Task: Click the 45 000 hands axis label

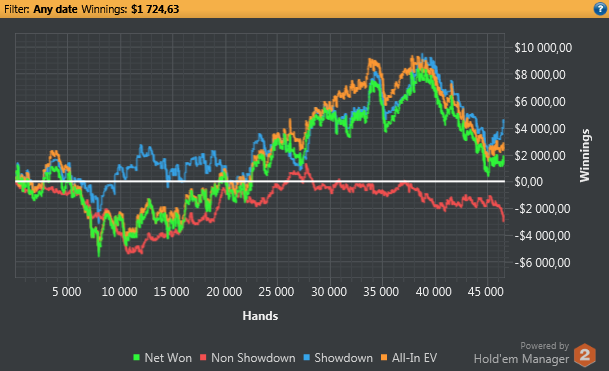Action: click(486, 292)
